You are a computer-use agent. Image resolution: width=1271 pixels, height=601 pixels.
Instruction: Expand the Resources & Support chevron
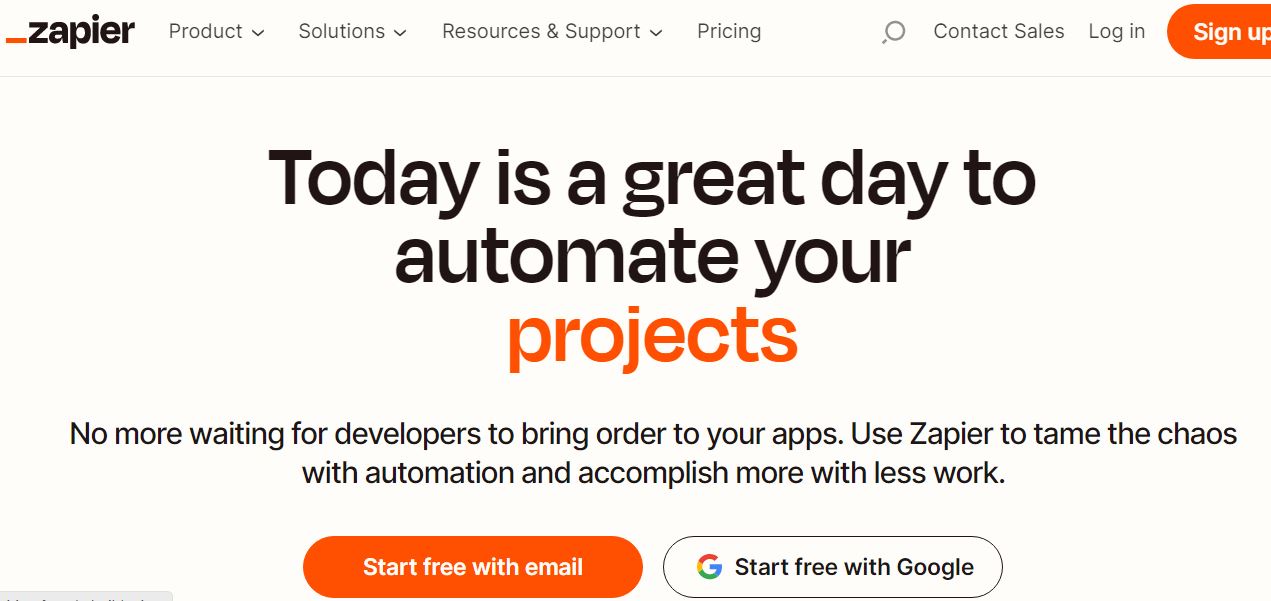(656, 33)
